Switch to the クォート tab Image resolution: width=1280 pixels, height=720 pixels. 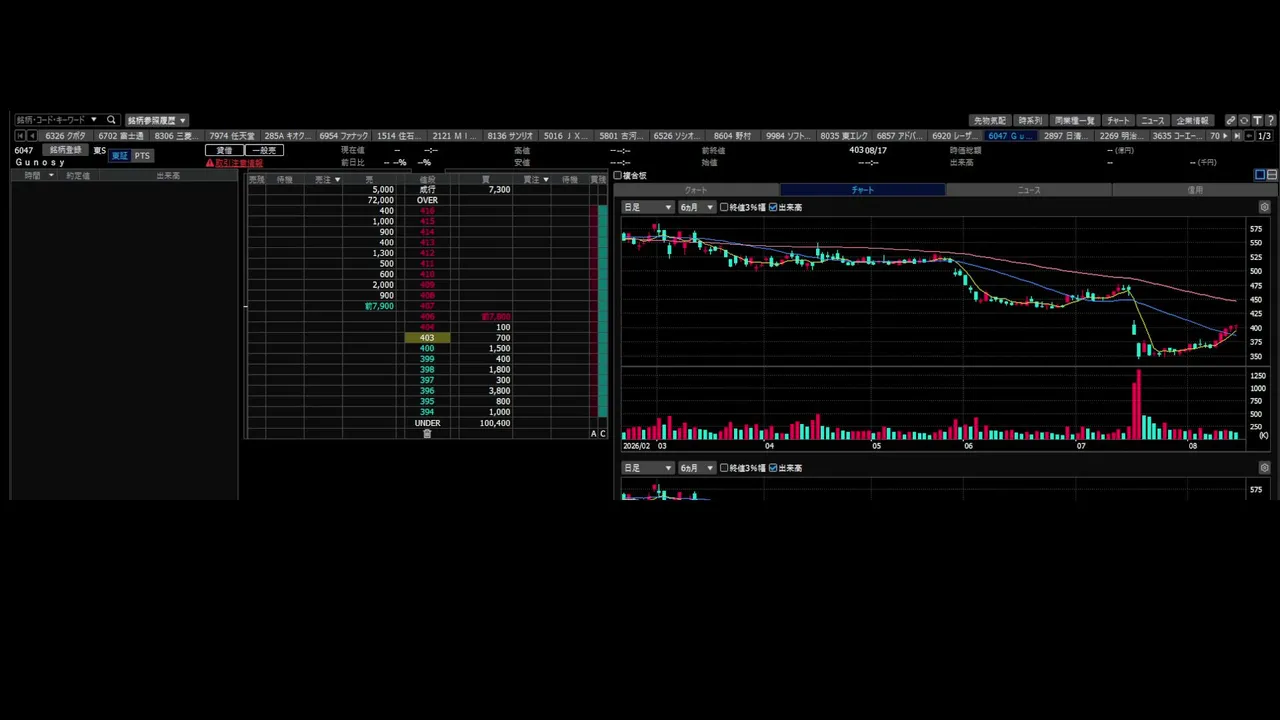pyautogui.click(x=696, y=190)
